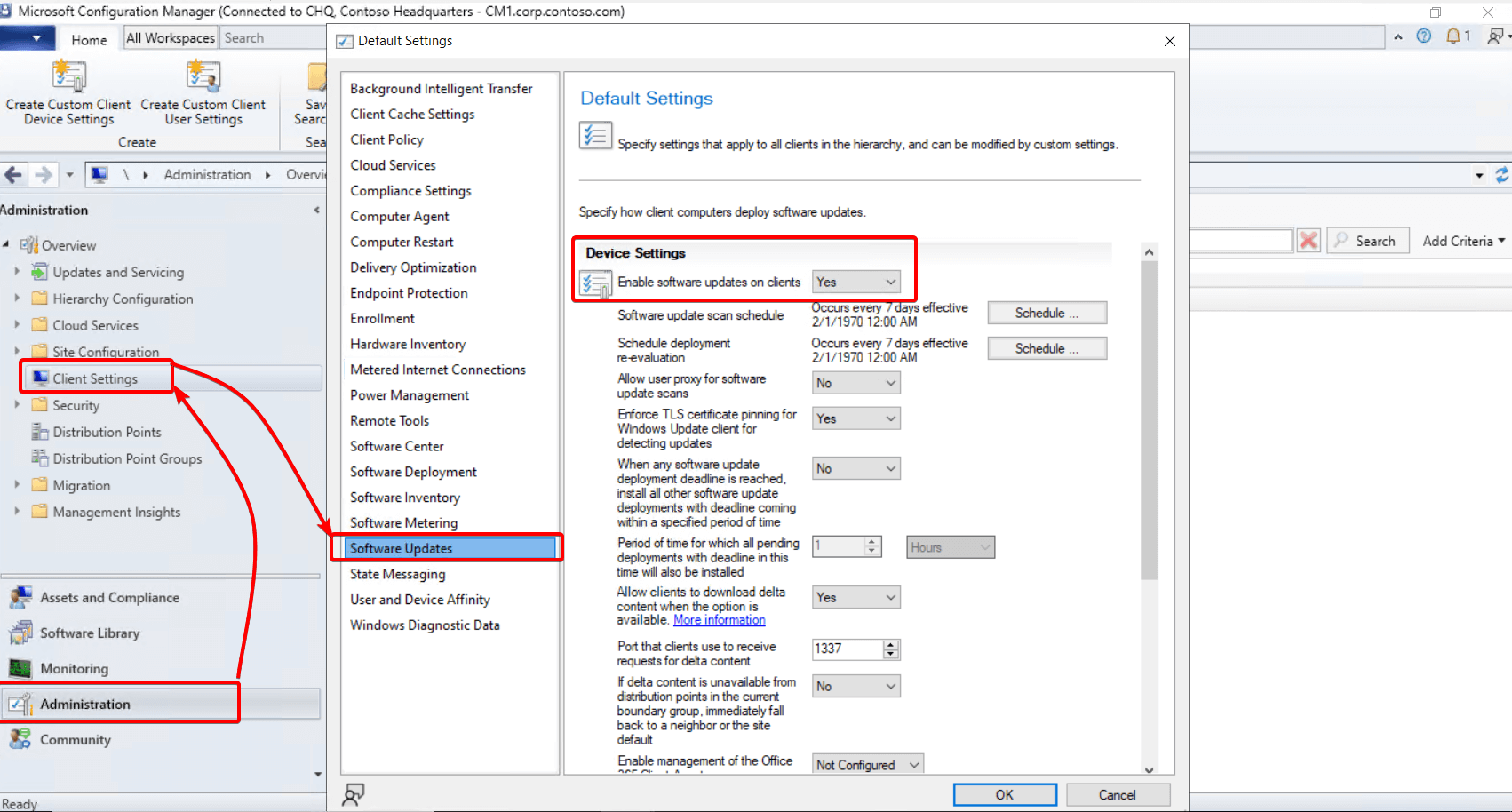
Task: Open the notifications bell icon
Action: (x=1453, y=36)
